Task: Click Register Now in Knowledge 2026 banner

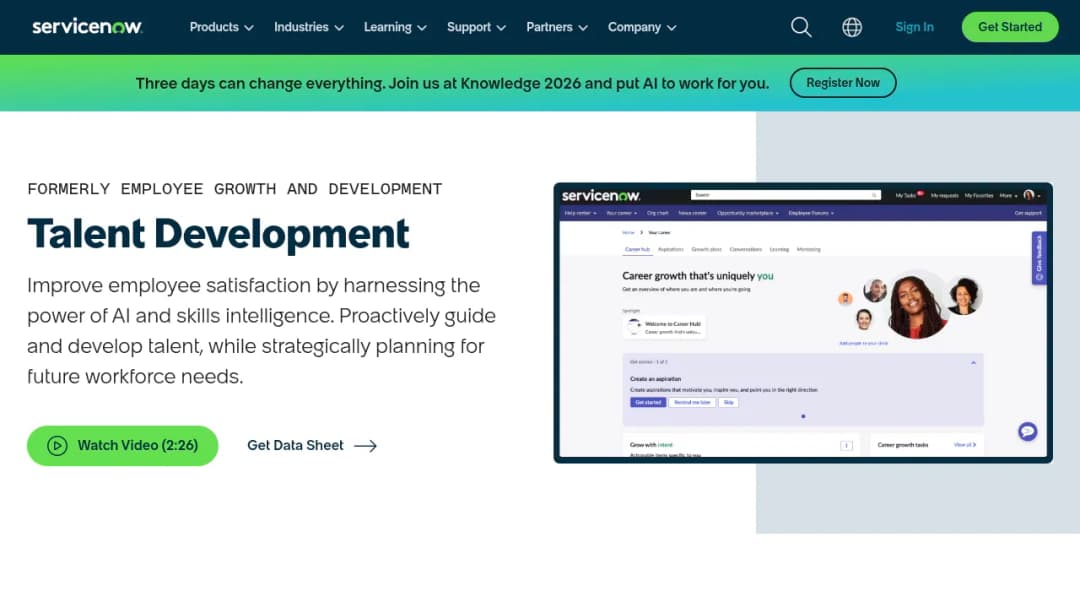Action: (x=843, y=83)
